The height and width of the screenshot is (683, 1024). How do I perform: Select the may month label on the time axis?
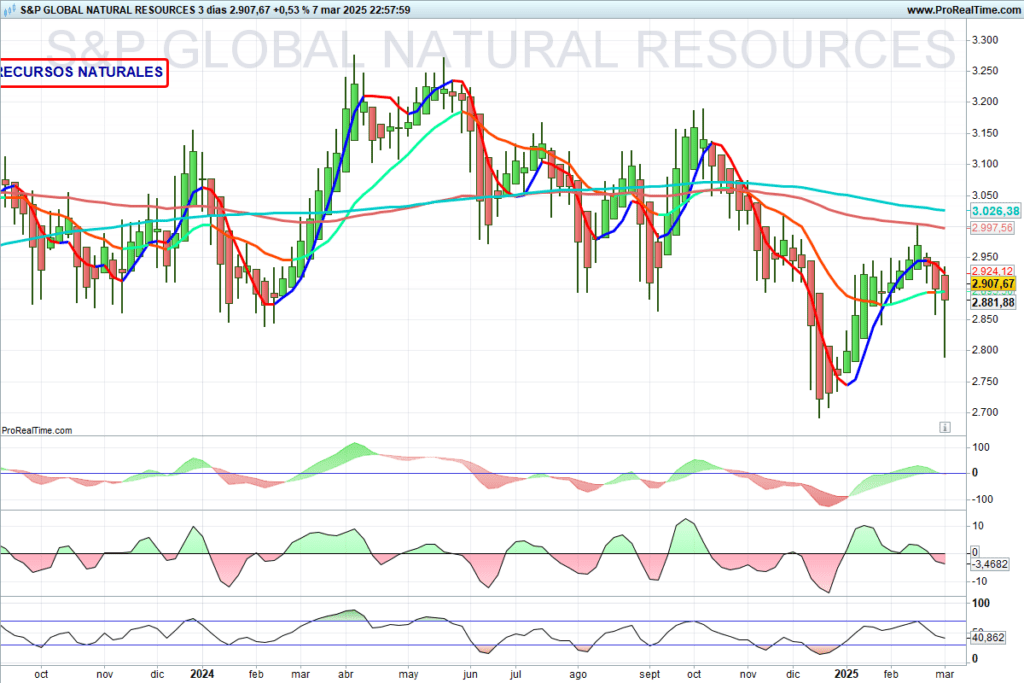pos(408,675)
